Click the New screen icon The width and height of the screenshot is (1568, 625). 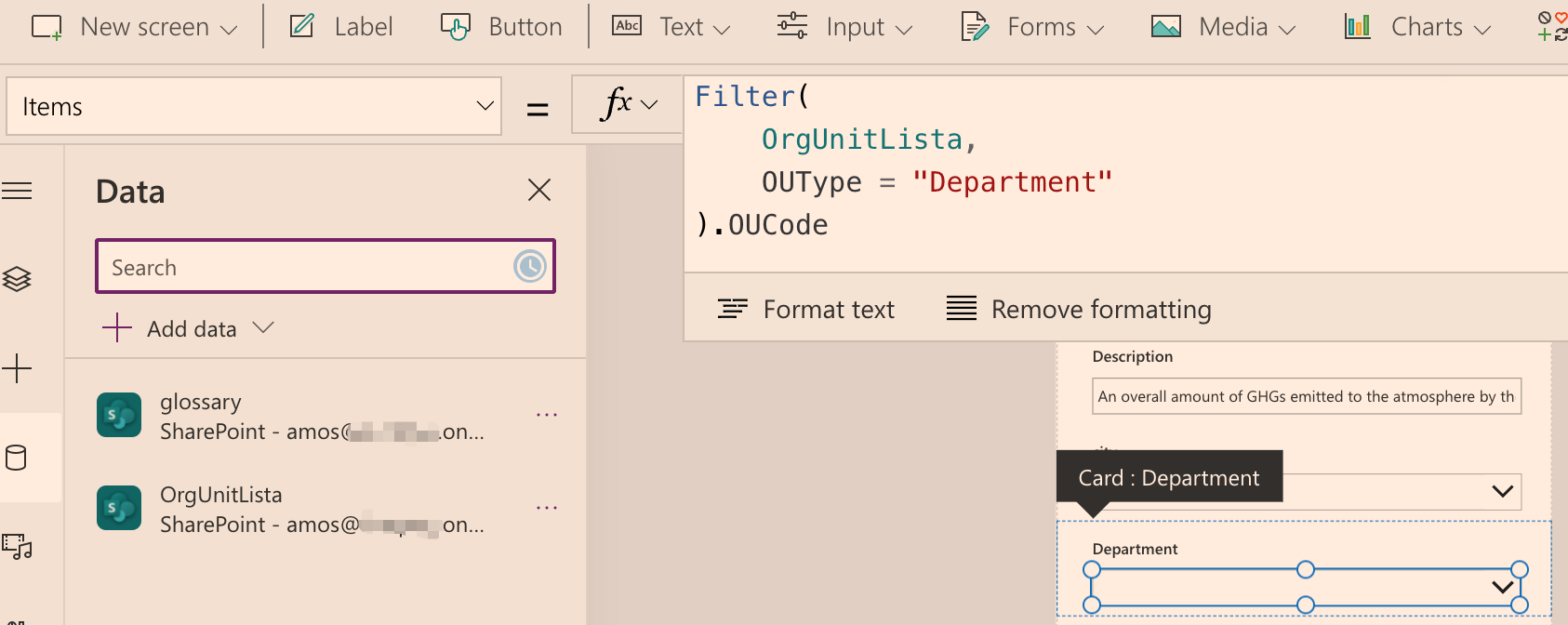[x=47, y=27]
